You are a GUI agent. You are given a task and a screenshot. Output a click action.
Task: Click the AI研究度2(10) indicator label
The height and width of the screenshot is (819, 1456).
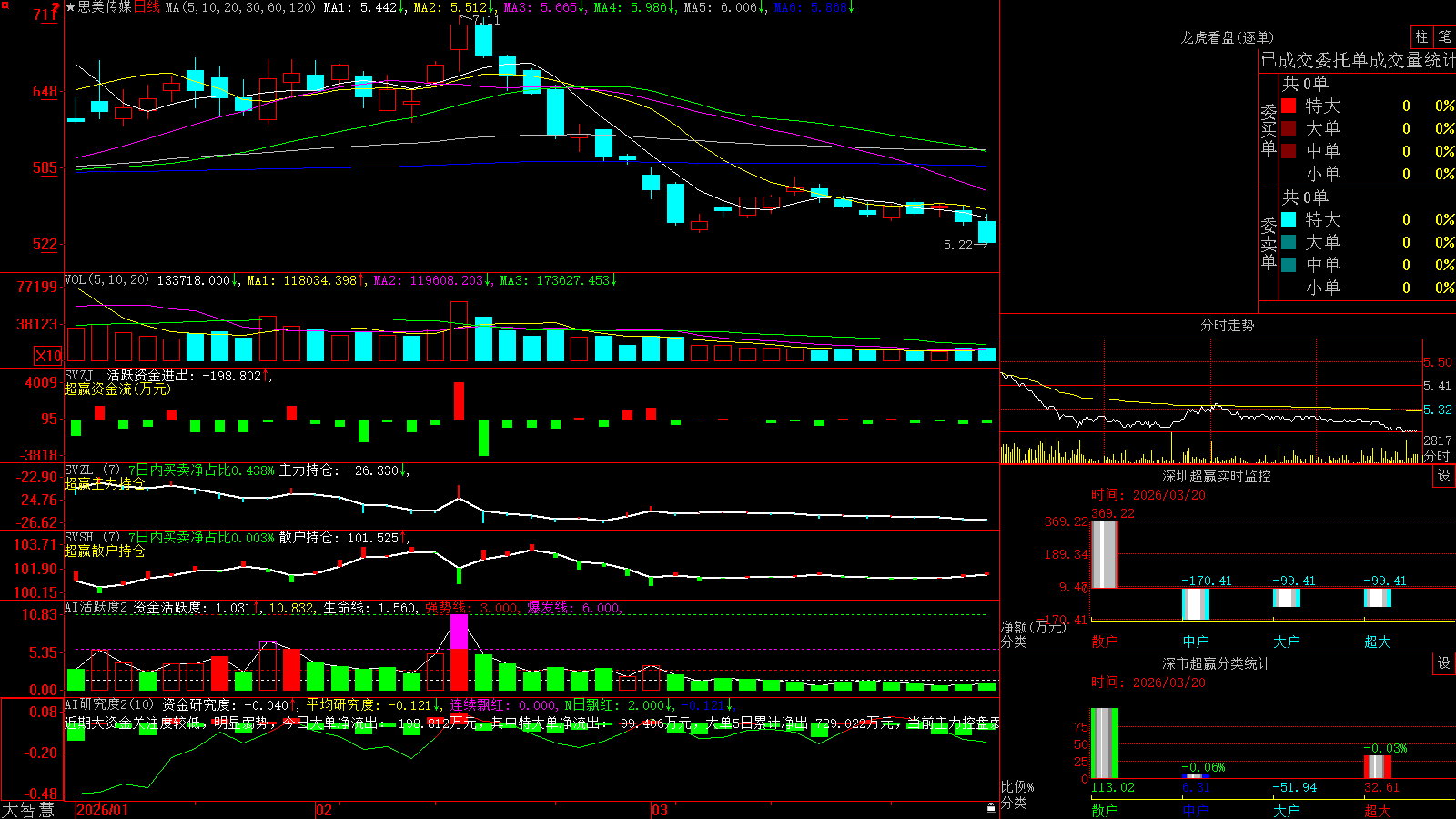tap(110, 704)
